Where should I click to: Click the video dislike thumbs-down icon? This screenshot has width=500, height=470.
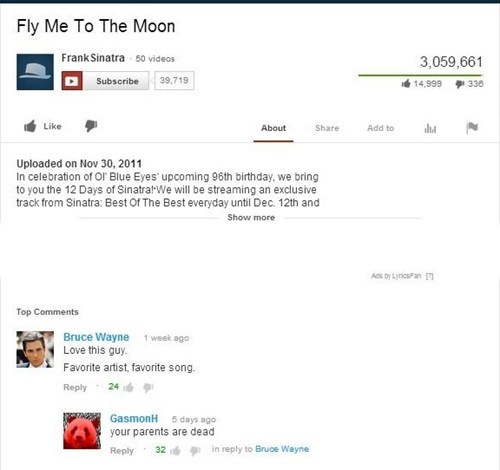[91, 126]
